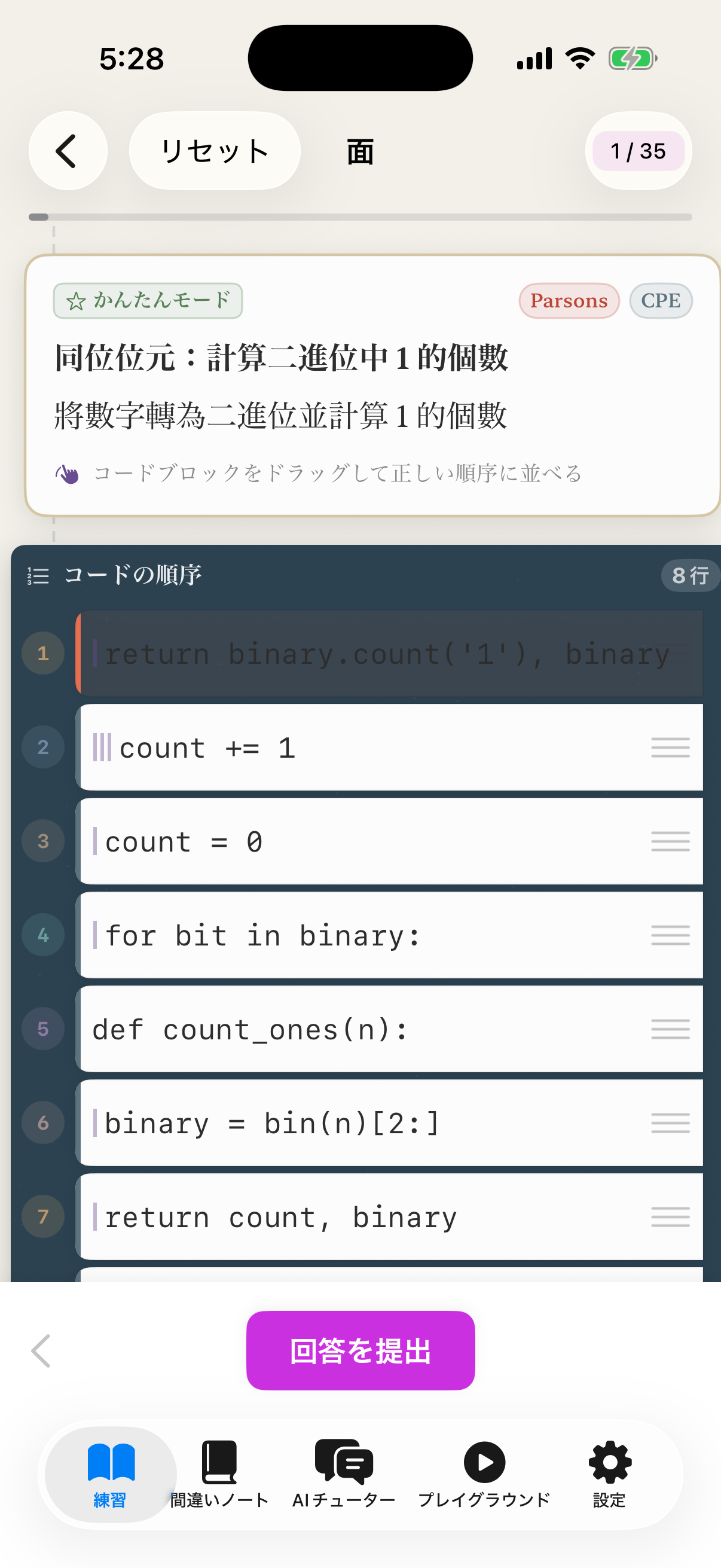Screen dimensions: 721x1568
Task: Click the back chevron at top left
Action: pos(68,151)
